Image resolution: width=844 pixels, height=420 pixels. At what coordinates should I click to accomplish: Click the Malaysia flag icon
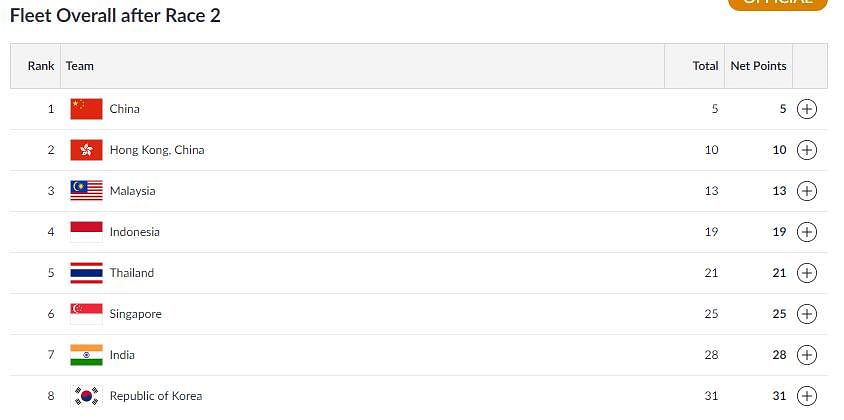coord(86,191)
